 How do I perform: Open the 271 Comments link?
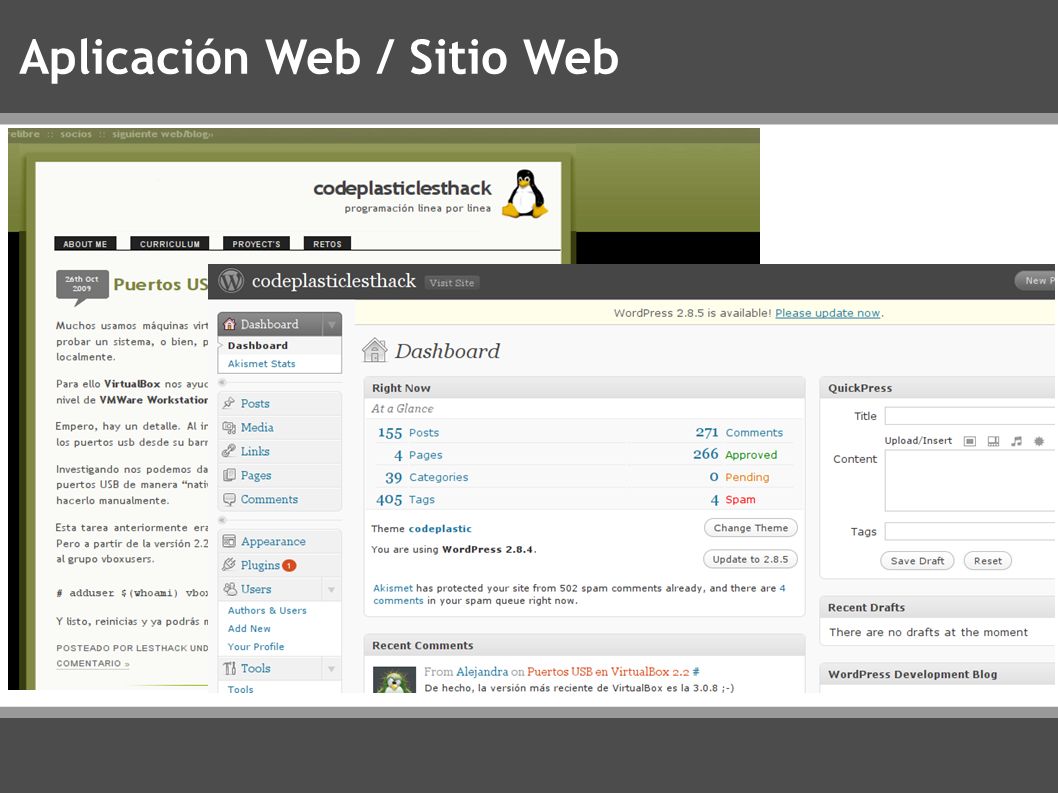740,433
